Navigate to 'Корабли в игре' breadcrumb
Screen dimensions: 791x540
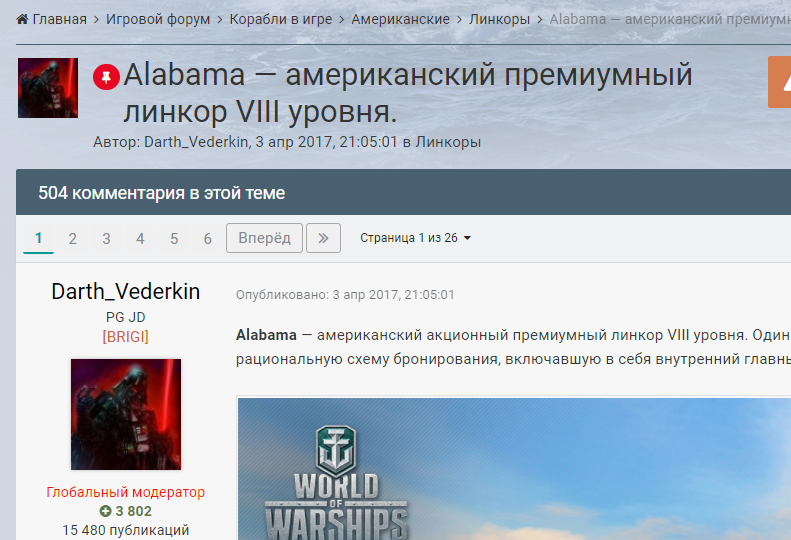click(281, 19)
